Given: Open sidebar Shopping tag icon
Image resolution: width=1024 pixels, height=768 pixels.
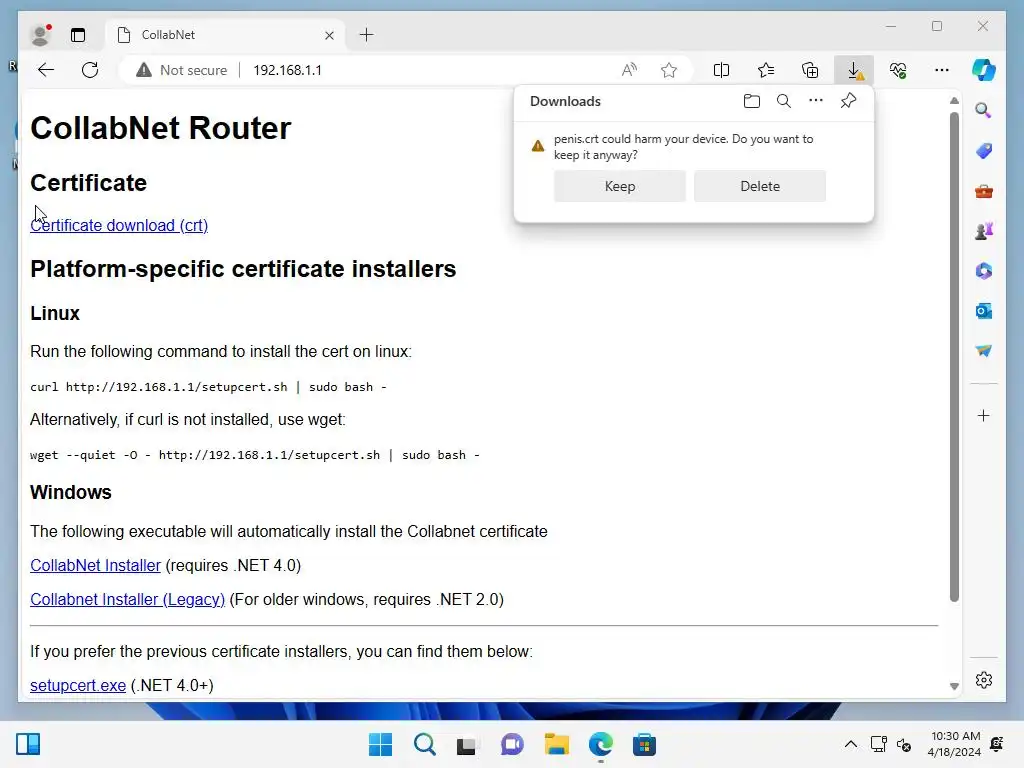Looking at the screenshot, I should coord(984,151).
